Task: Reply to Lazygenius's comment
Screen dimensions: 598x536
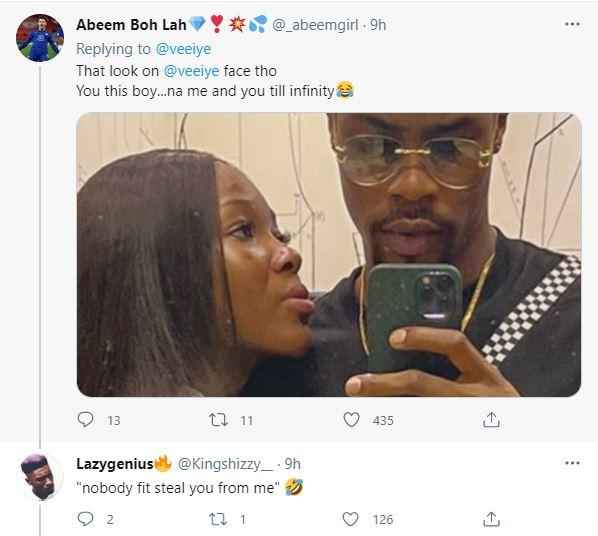Action: coord(85,519)
